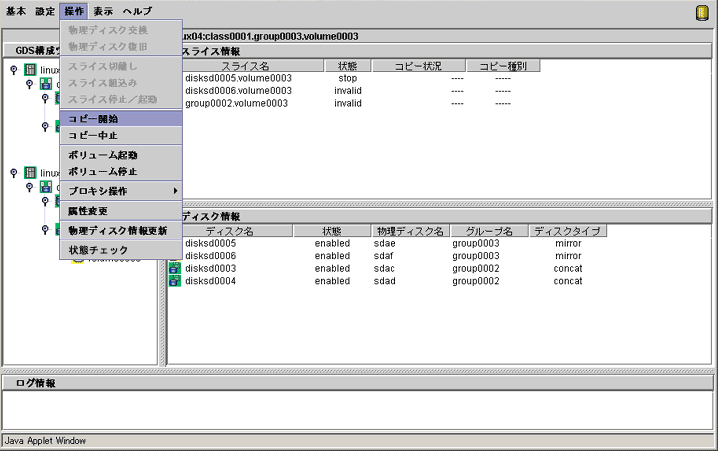Collapse the second linux node tree handle
The width and height of the screenshot is (718, 451).
click(13, 173)
